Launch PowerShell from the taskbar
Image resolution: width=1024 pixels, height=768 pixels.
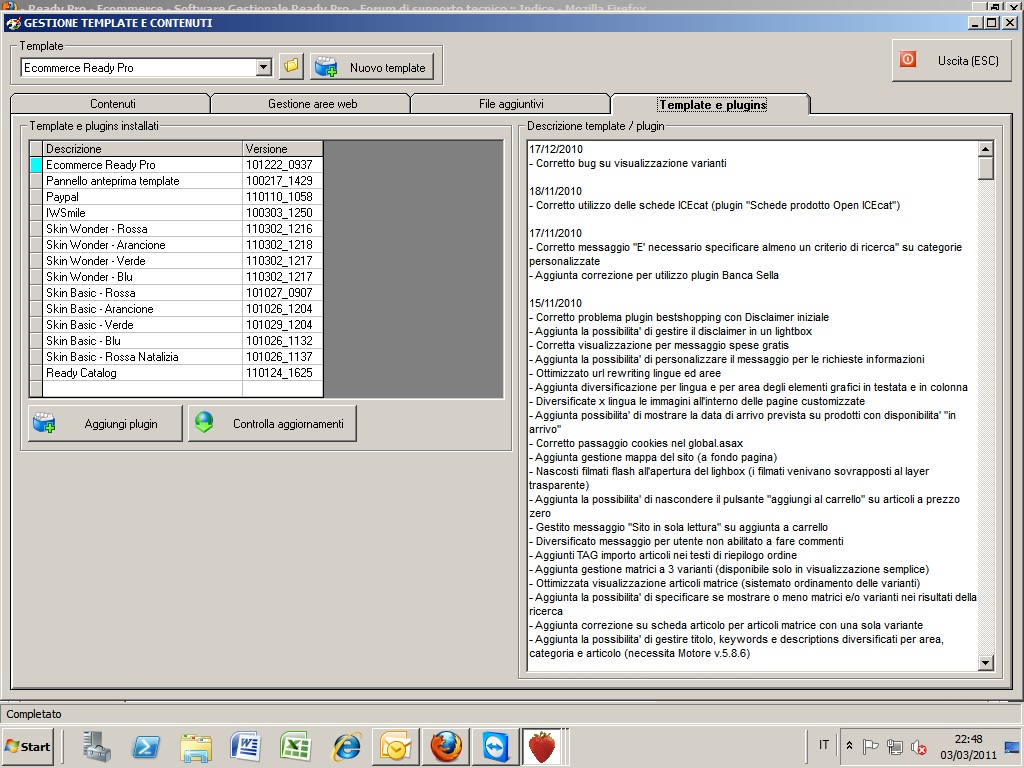tap(146, 746)
